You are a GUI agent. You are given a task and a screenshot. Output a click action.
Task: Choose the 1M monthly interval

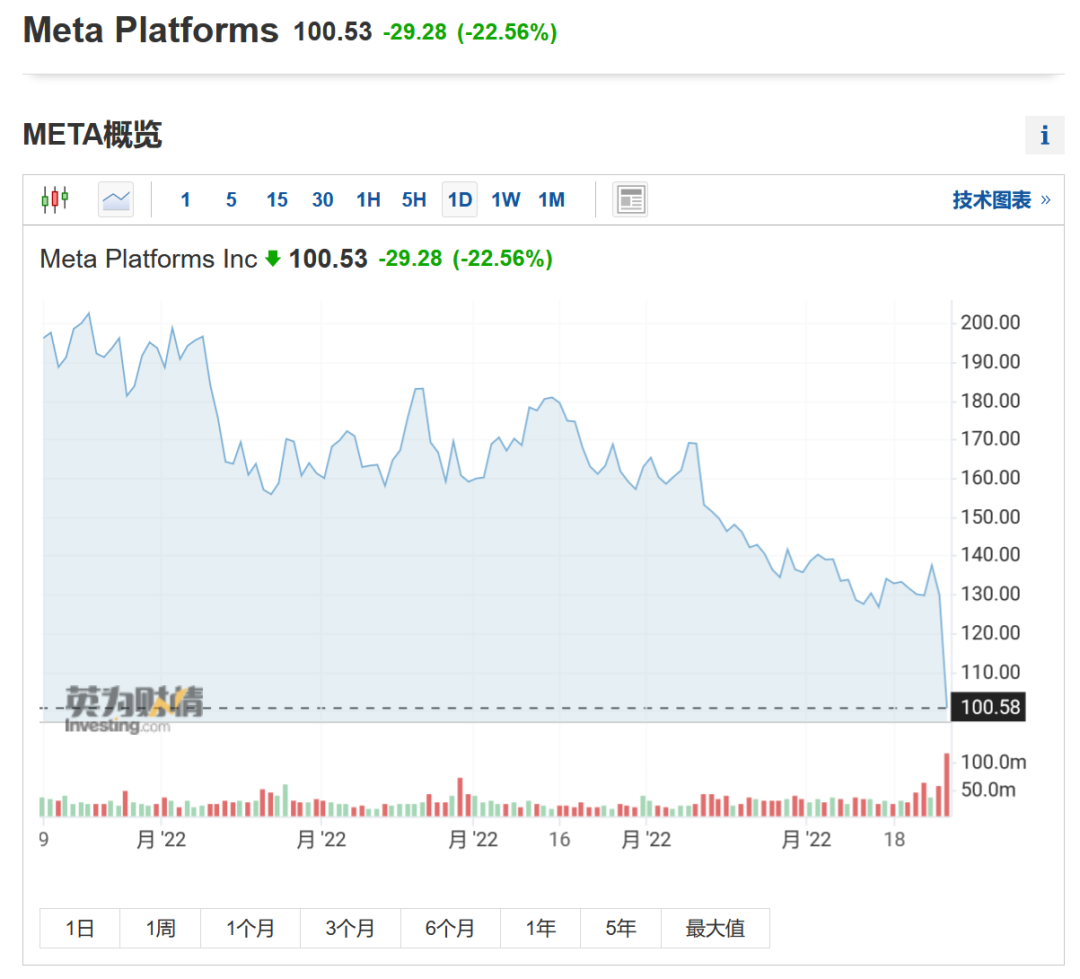[x=551, y=199]
